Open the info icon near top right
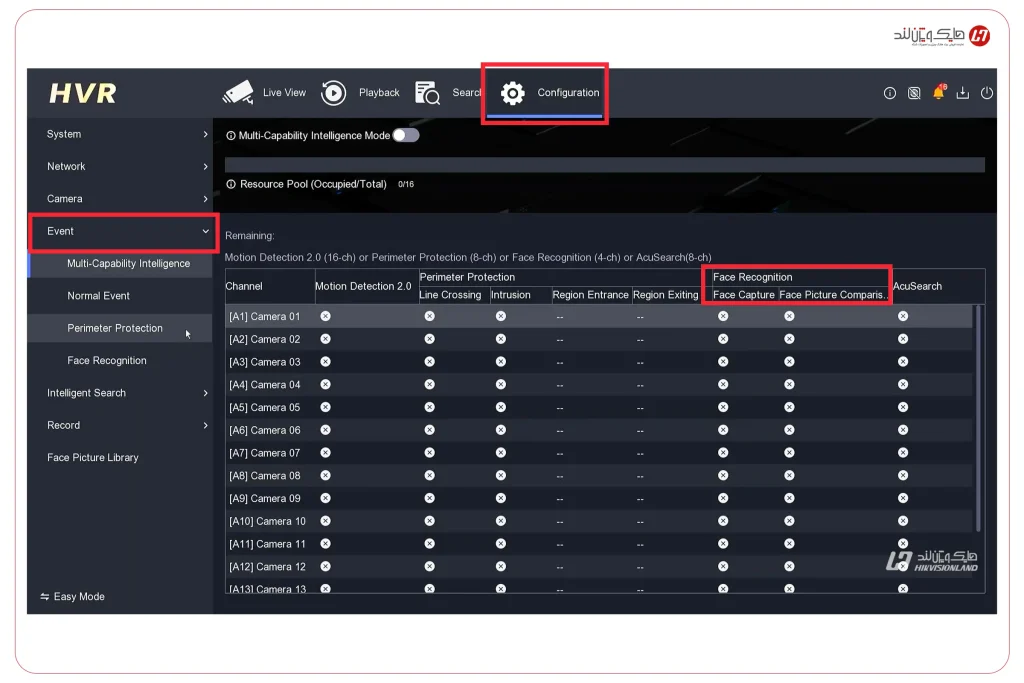The width and height of the screenshot is (1024, 683). (890, 92)
